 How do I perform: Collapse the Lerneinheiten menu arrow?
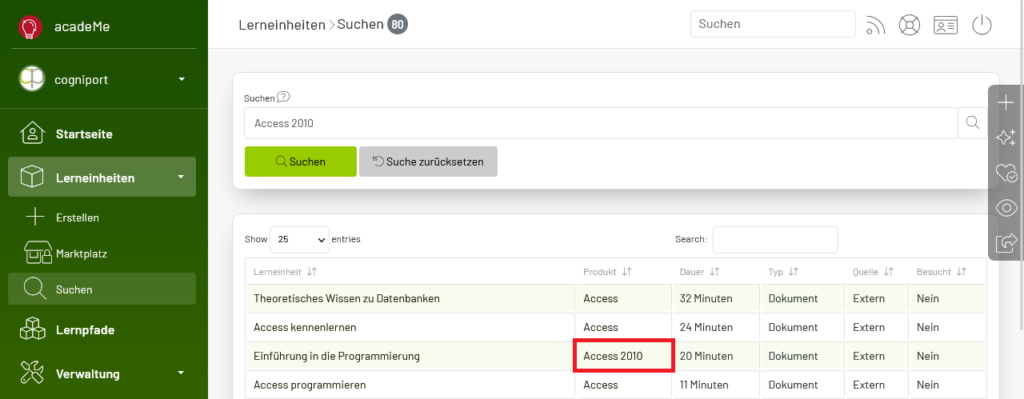(x=182, y=177)
